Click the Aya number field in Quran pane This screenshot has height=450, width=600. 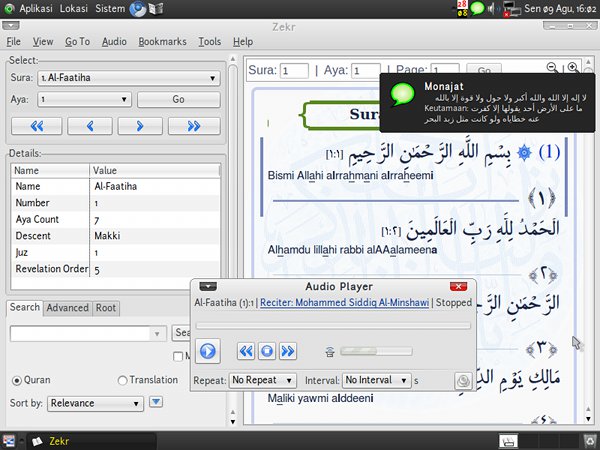366,71
